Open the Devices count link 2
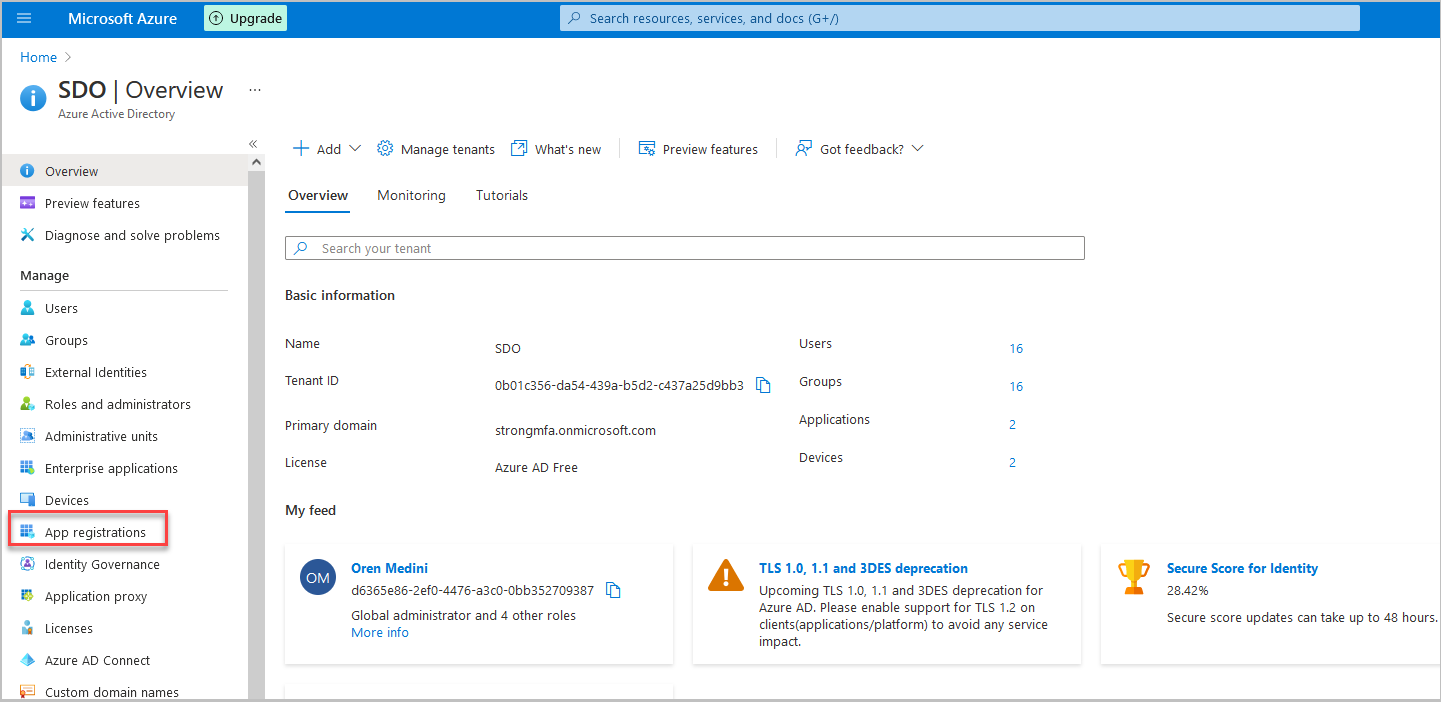1441x702 pixels. (1012, 462)
